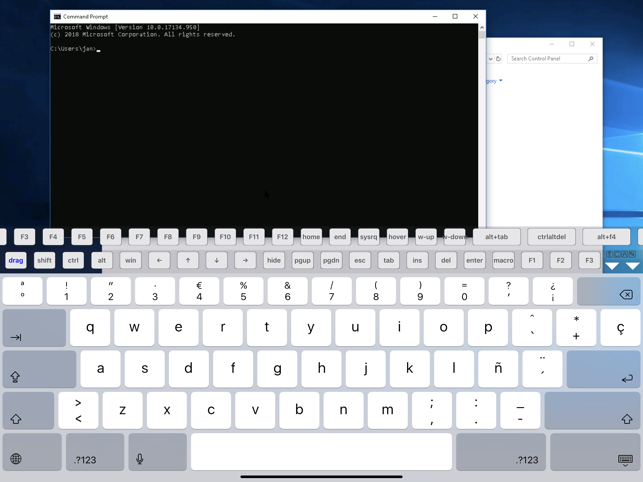Open the Category view dropdown in Control Panel
The width and height of the screenshot is (643, 482).
coord(494,81)
